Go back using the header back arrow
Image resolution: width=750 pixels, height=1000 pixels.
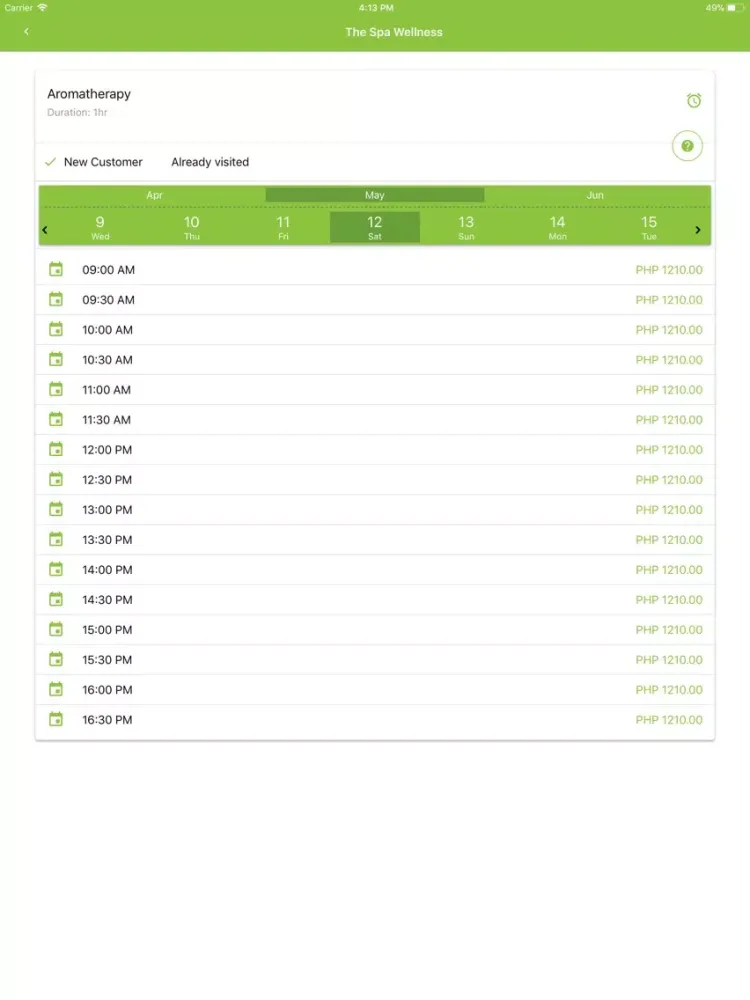point(26,31)
